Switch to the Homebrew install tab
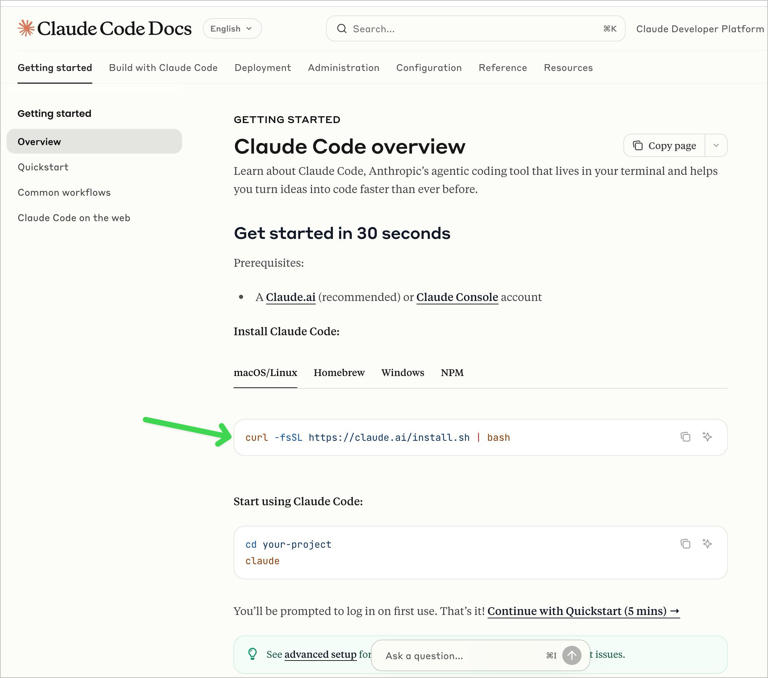 point(339,373)
